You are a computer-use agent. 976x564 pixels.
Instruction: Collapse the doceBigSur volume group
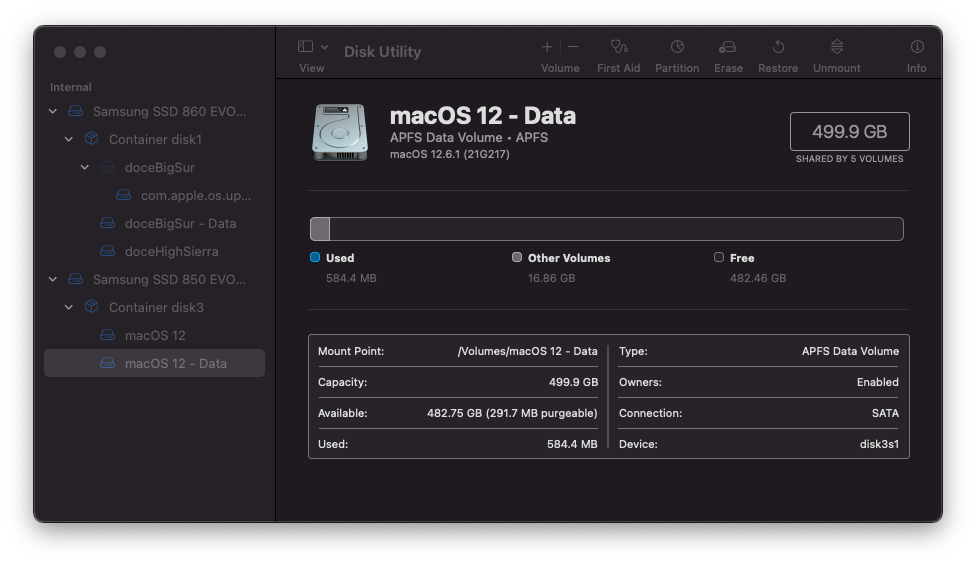pyautogui.click(x=85, y=167)
